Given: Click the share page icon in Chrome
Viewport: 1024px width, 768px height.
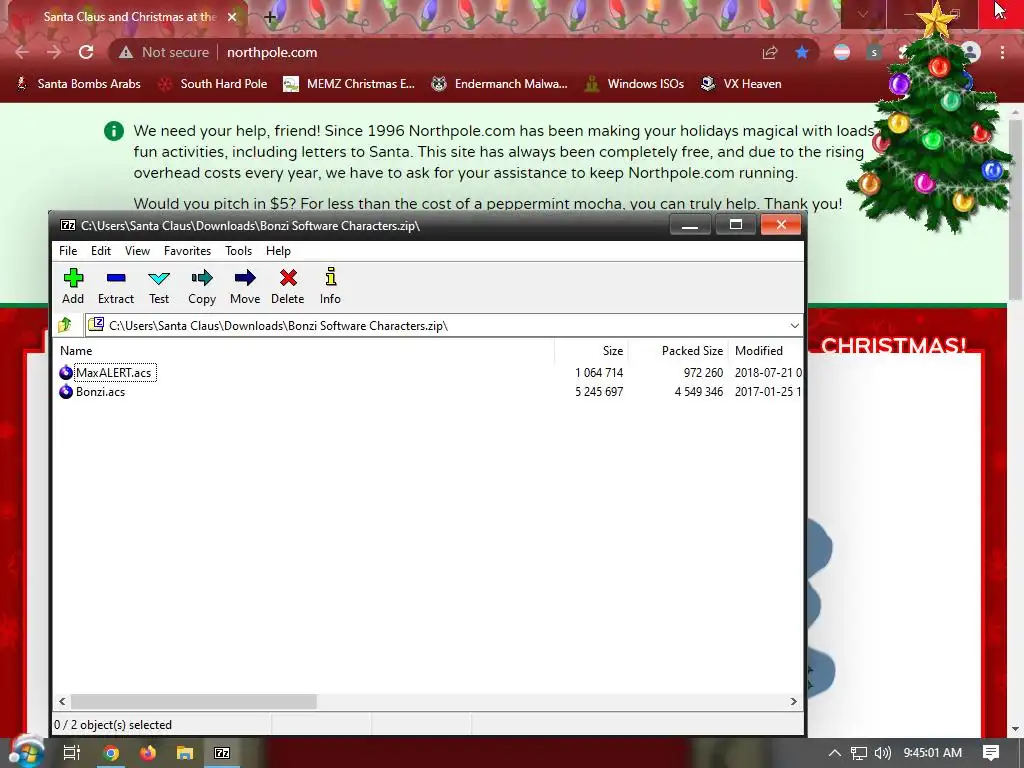Looking at the screenshot, I should (770, 52).
